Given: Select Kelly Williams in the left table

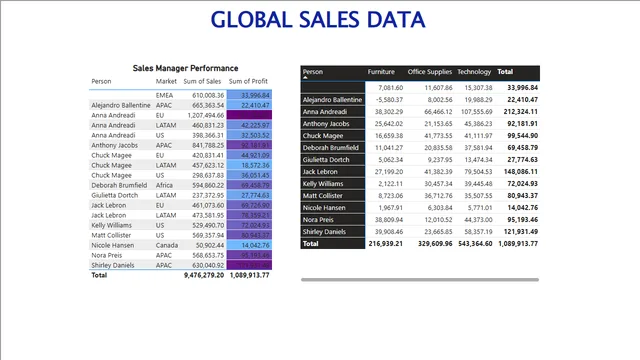Looking at the screenshot, I should 111,225.
